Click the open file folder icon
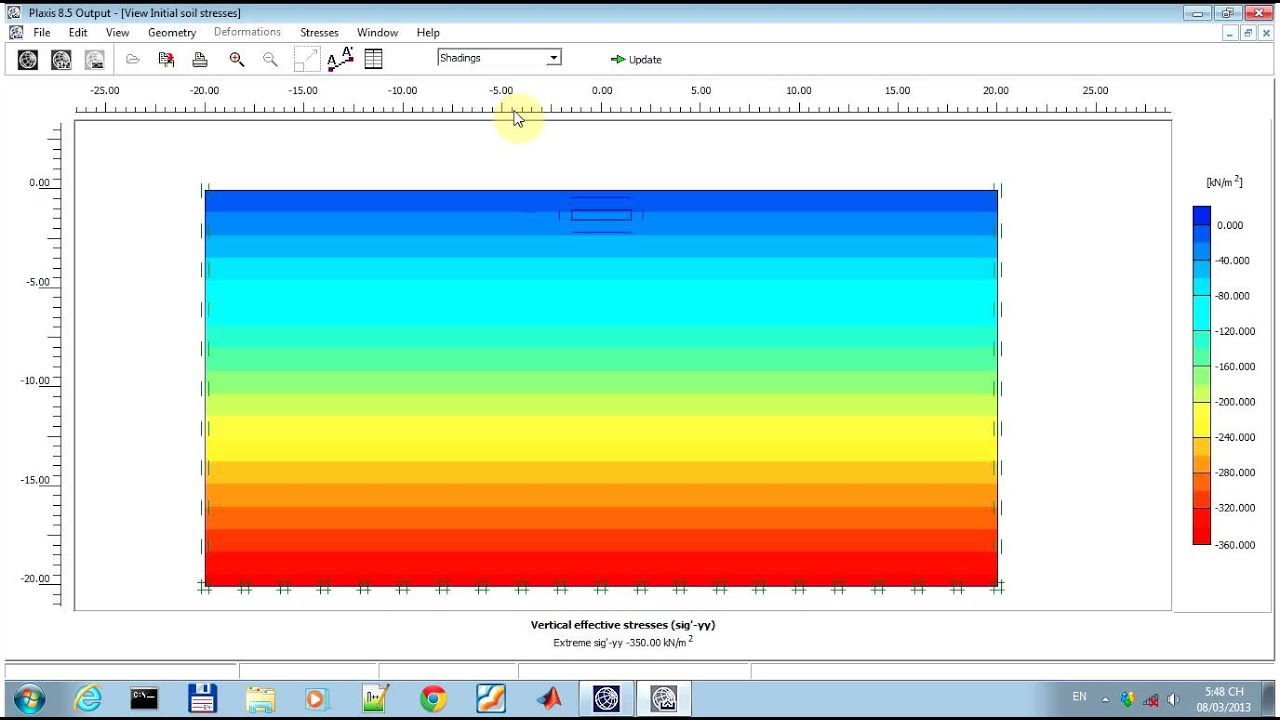Screen dimensions: 1280x720 click(x=132, y=60)
